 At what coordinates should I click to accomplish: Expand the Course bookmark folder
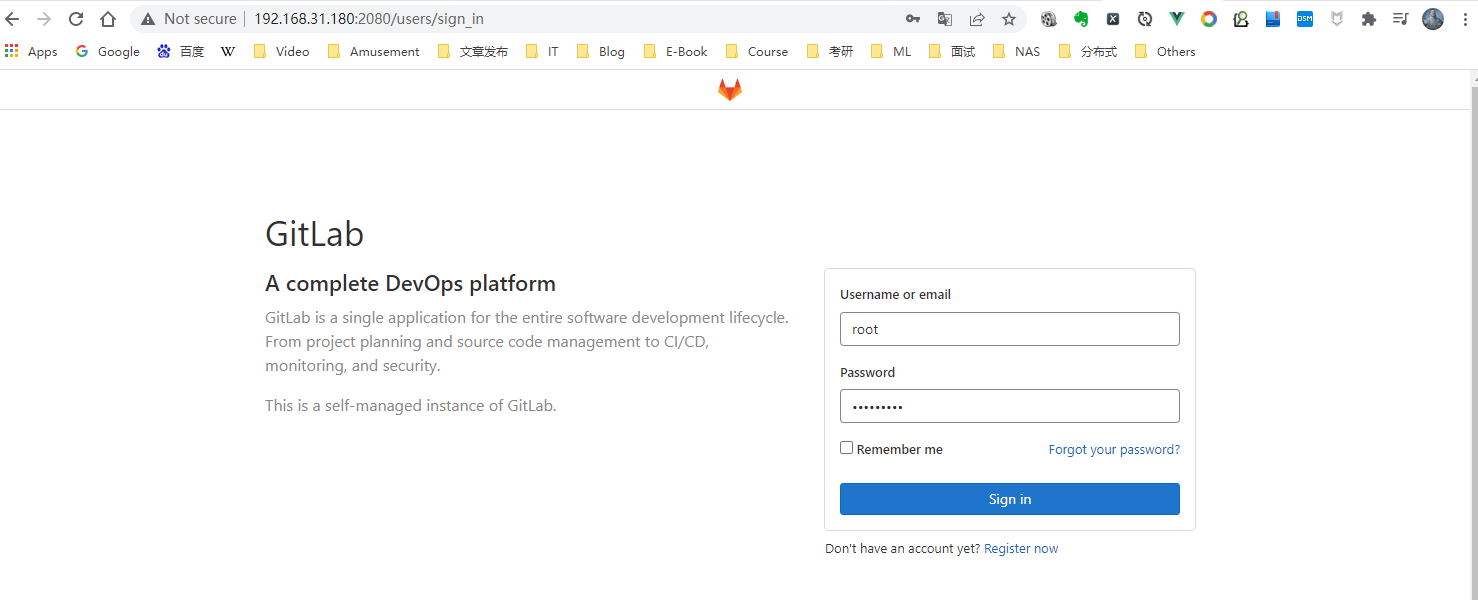pos(756,51)
